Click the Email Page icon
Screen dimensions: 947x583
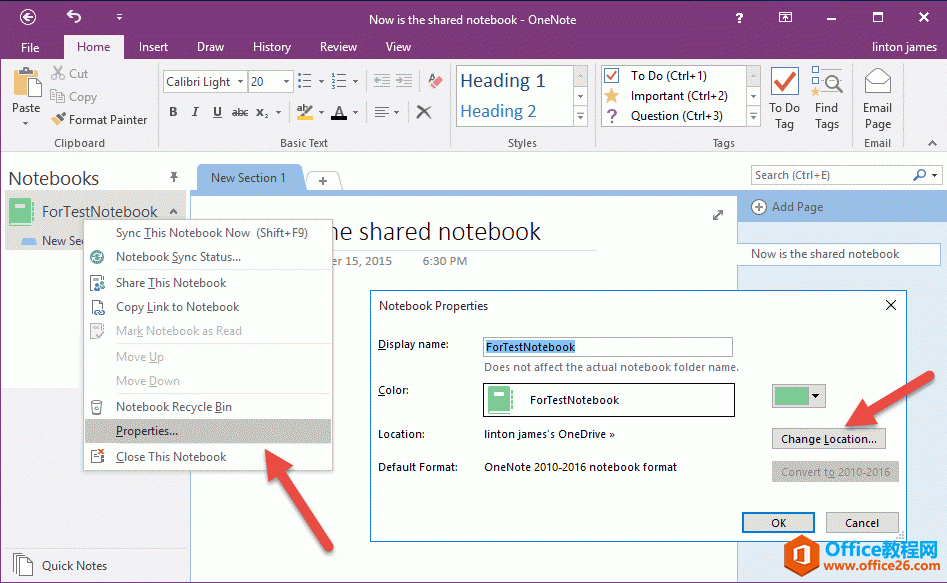click(877, 100)
